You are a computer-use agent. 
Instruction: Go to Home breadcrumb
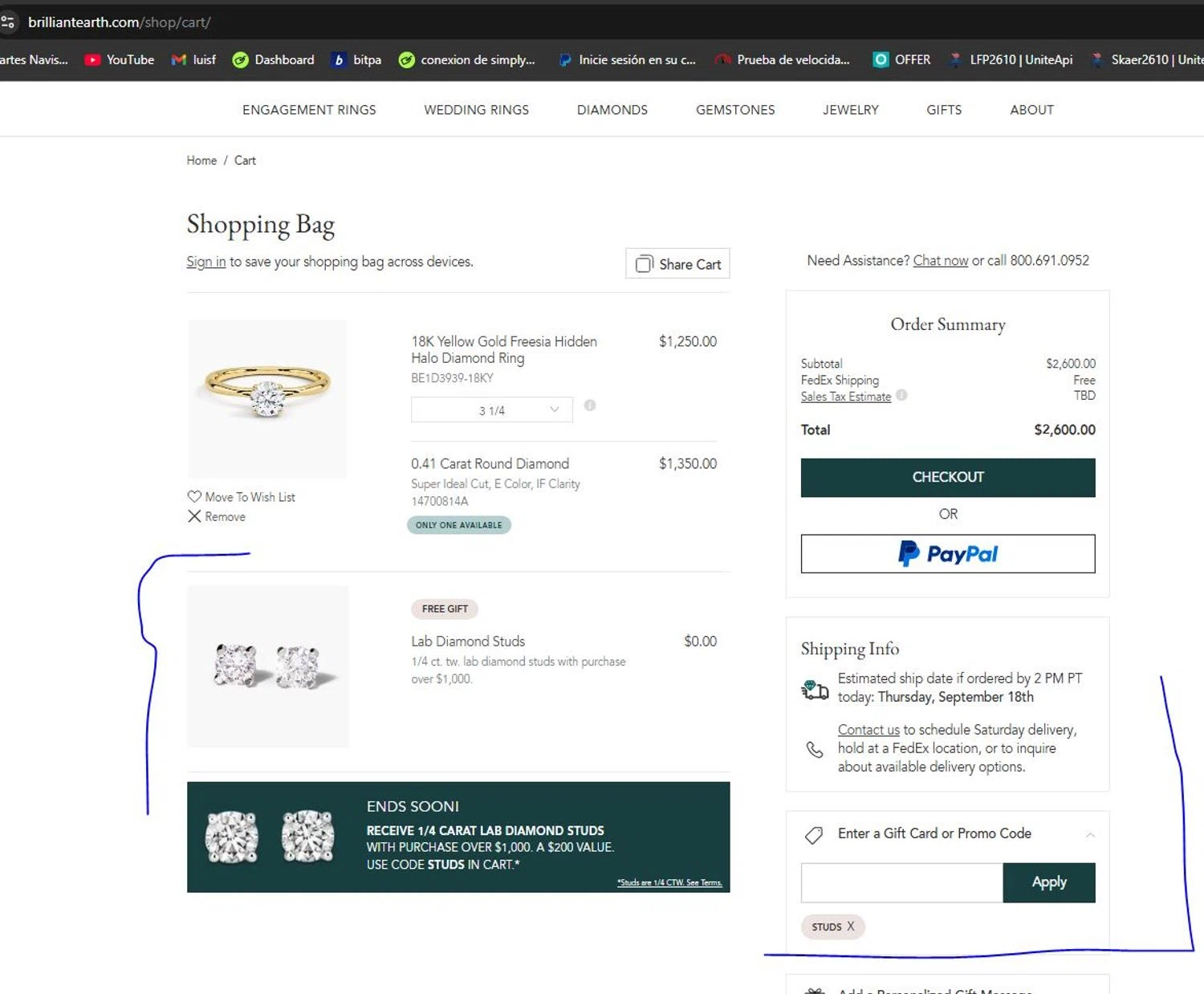(x=201, y=161)
